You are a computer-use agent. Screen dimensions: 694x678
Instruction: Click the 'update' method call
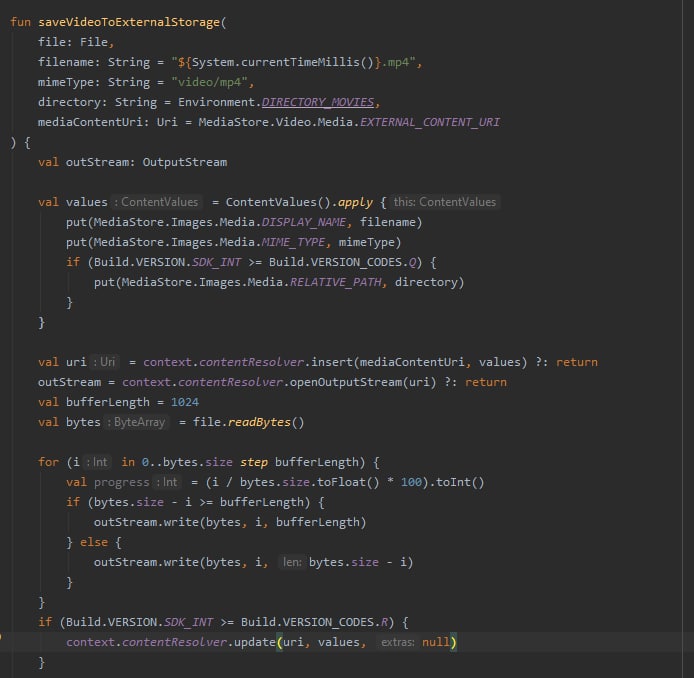254,642
